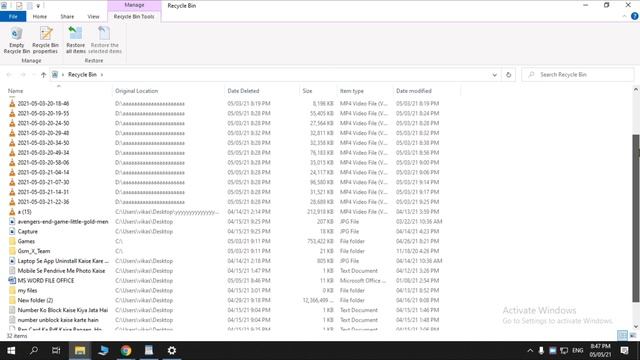Viewport: 640px width, 360px height.
Task: Expand address bar history dropdown
Action: tap(494, 75)
